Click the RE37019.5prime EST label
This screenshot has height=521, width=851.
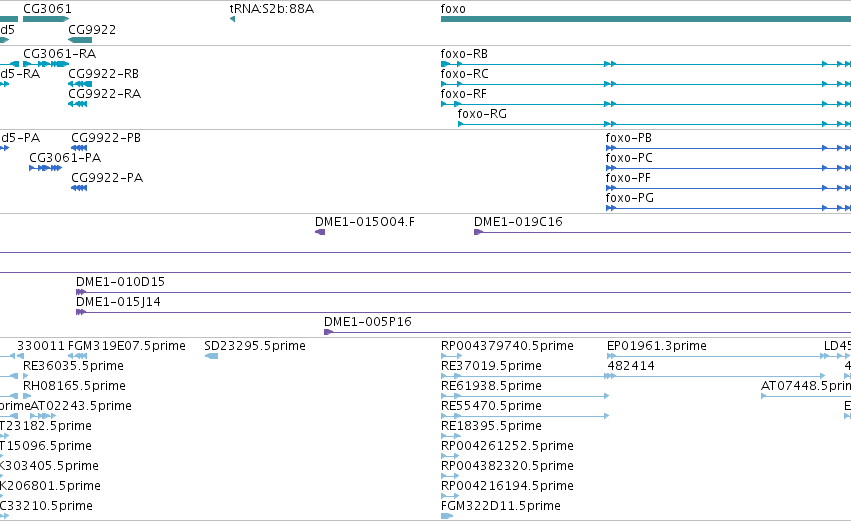[x=491, y=366]
